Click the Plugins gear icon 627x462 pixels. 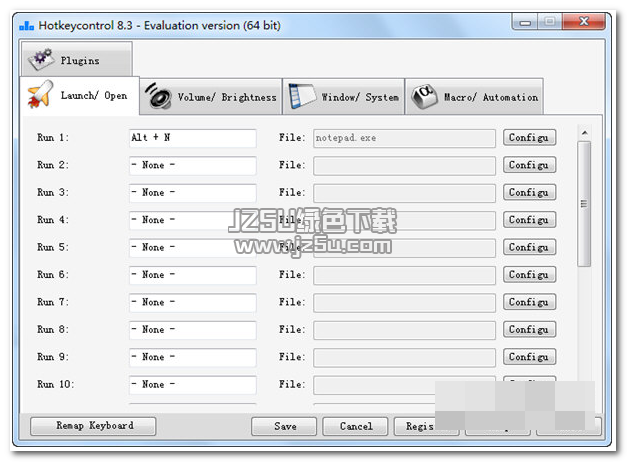tap(42, 59)
